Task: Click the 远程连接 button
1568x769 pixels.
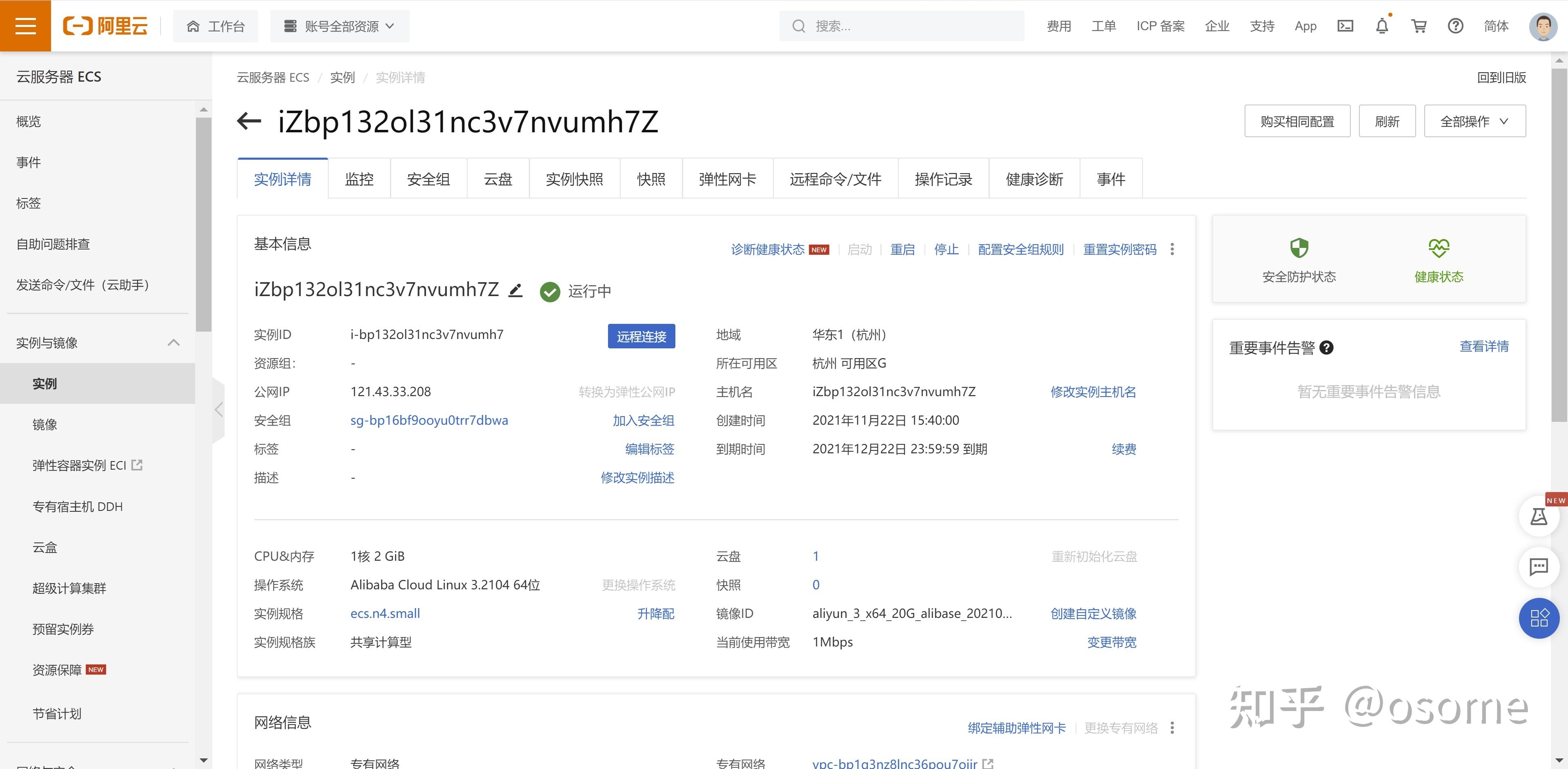Action: point(641,336)
